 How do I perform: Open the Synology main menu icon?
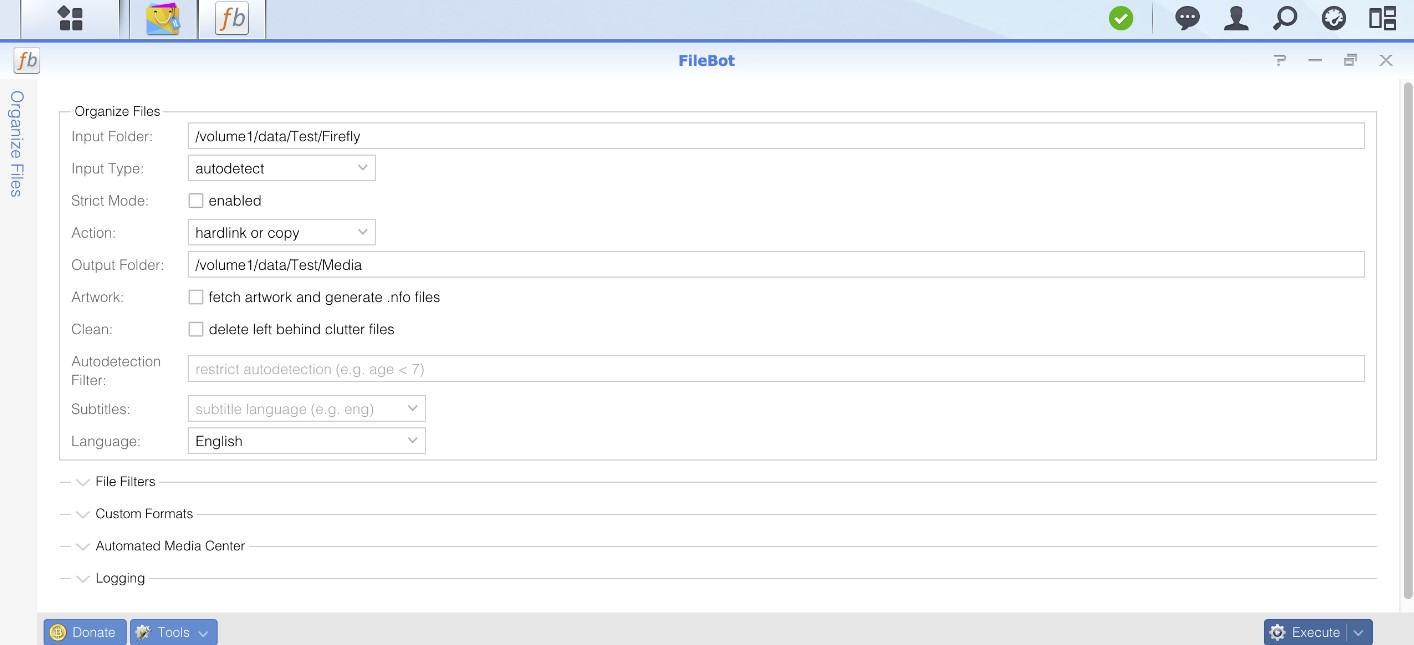tap(70, 19)
